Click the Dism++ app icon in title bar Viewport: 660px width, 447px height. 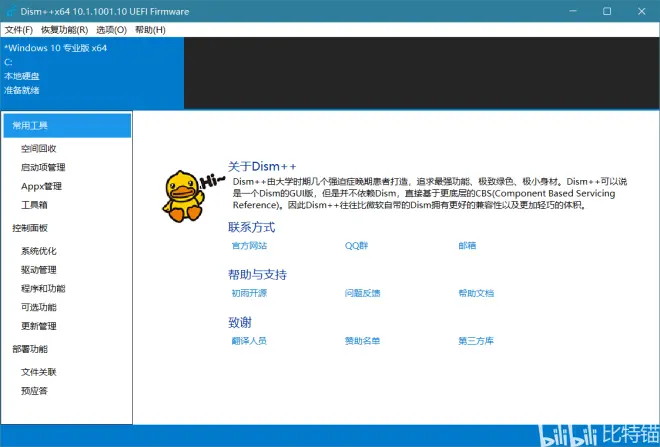click(10, 10)
